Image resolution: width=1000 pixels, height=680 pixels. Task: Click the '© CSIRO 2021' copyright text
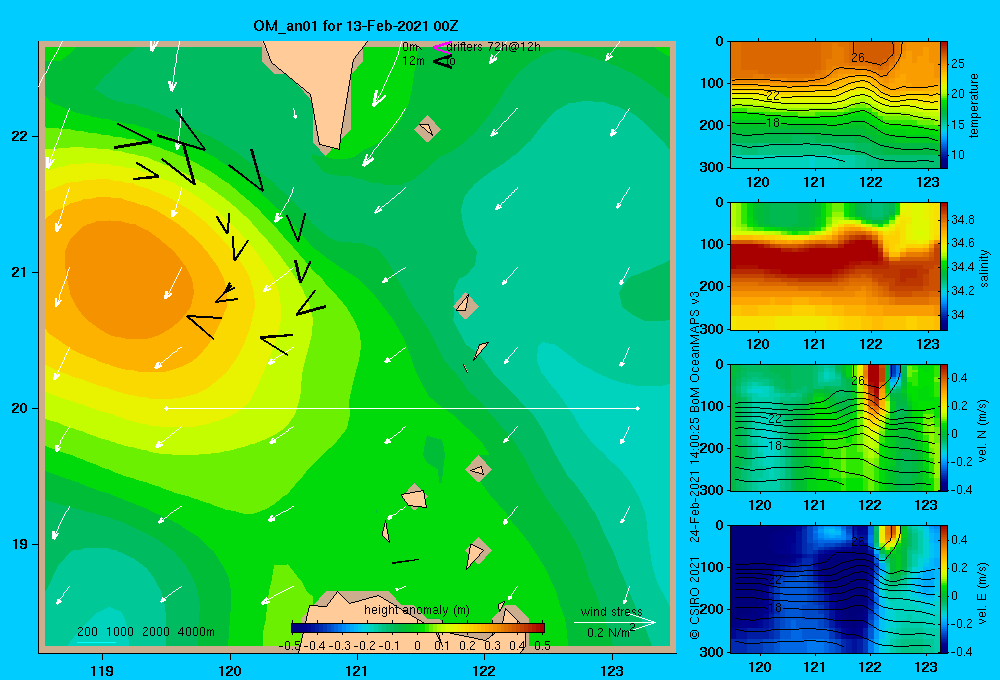695,598
